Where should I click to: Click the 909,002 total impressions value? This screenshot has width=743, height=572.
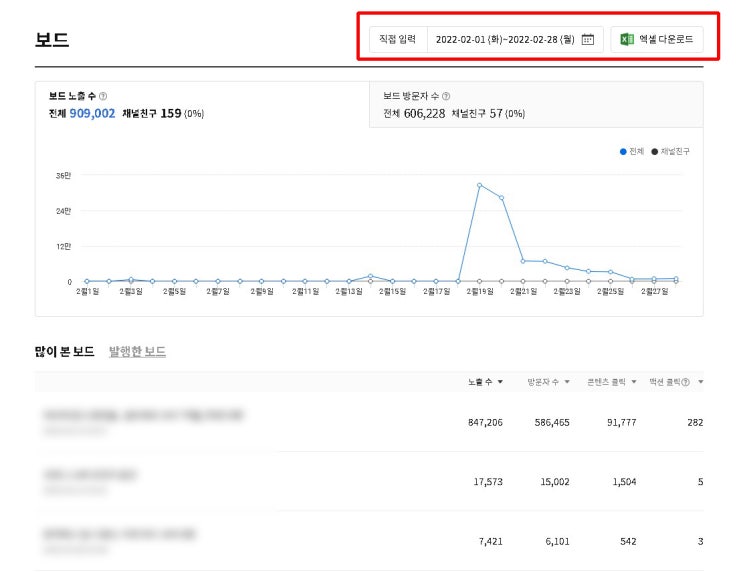92,114
